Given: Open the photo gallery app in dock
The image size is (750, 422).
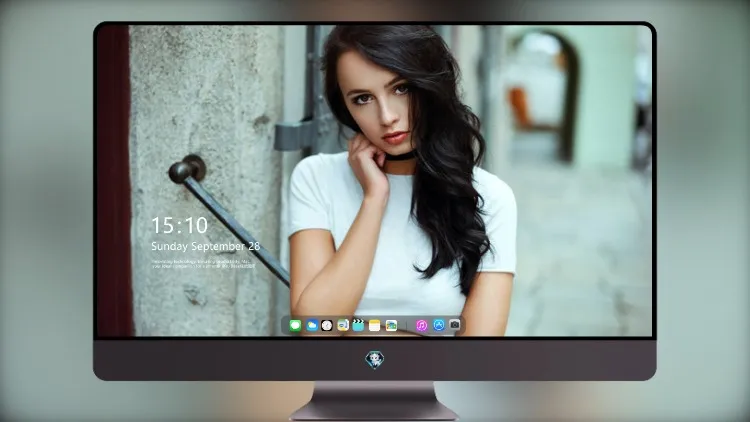Looking at the screenshot, I should click(x=391, y=325).
